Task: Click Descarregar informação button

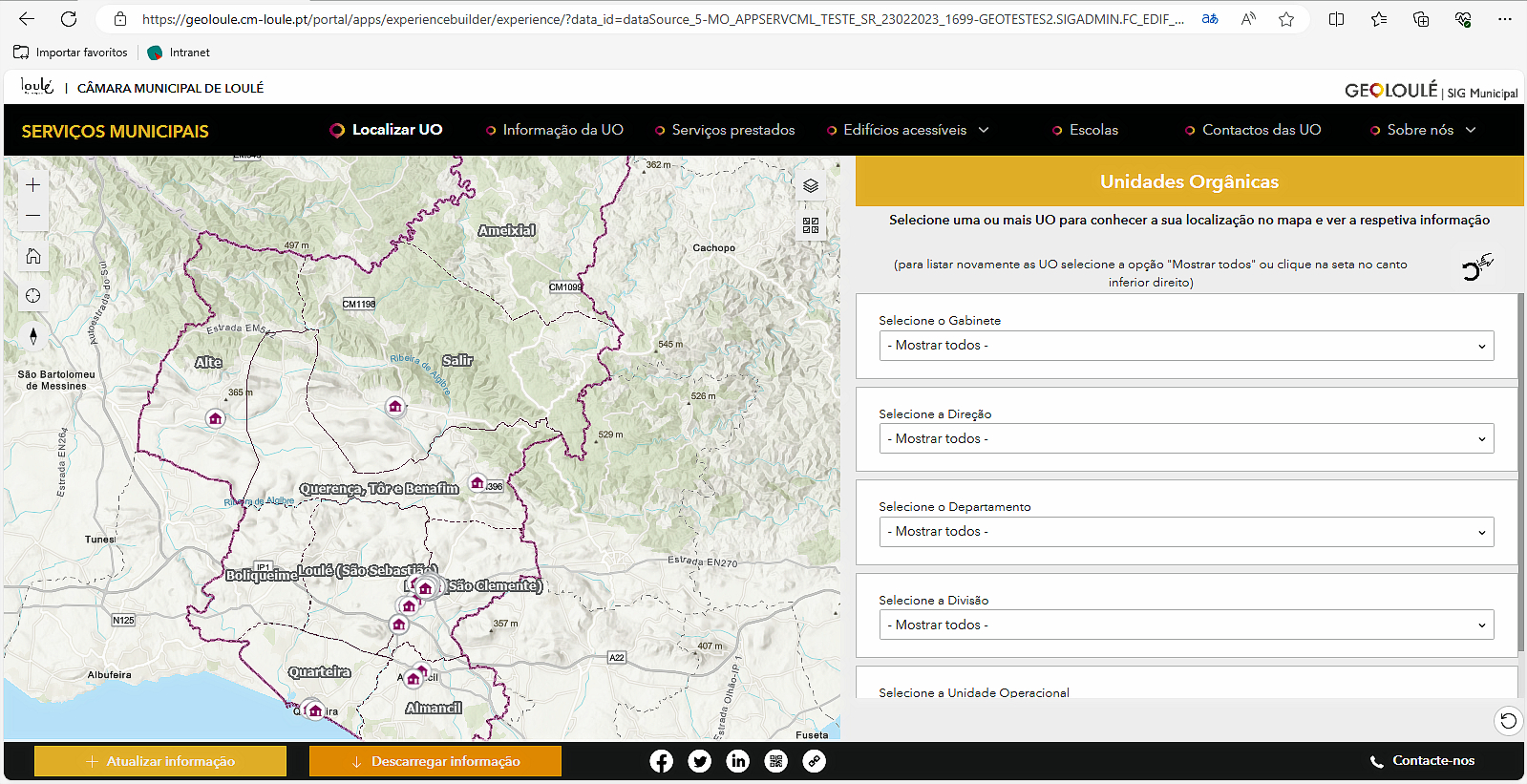Action: pos(435,761)
